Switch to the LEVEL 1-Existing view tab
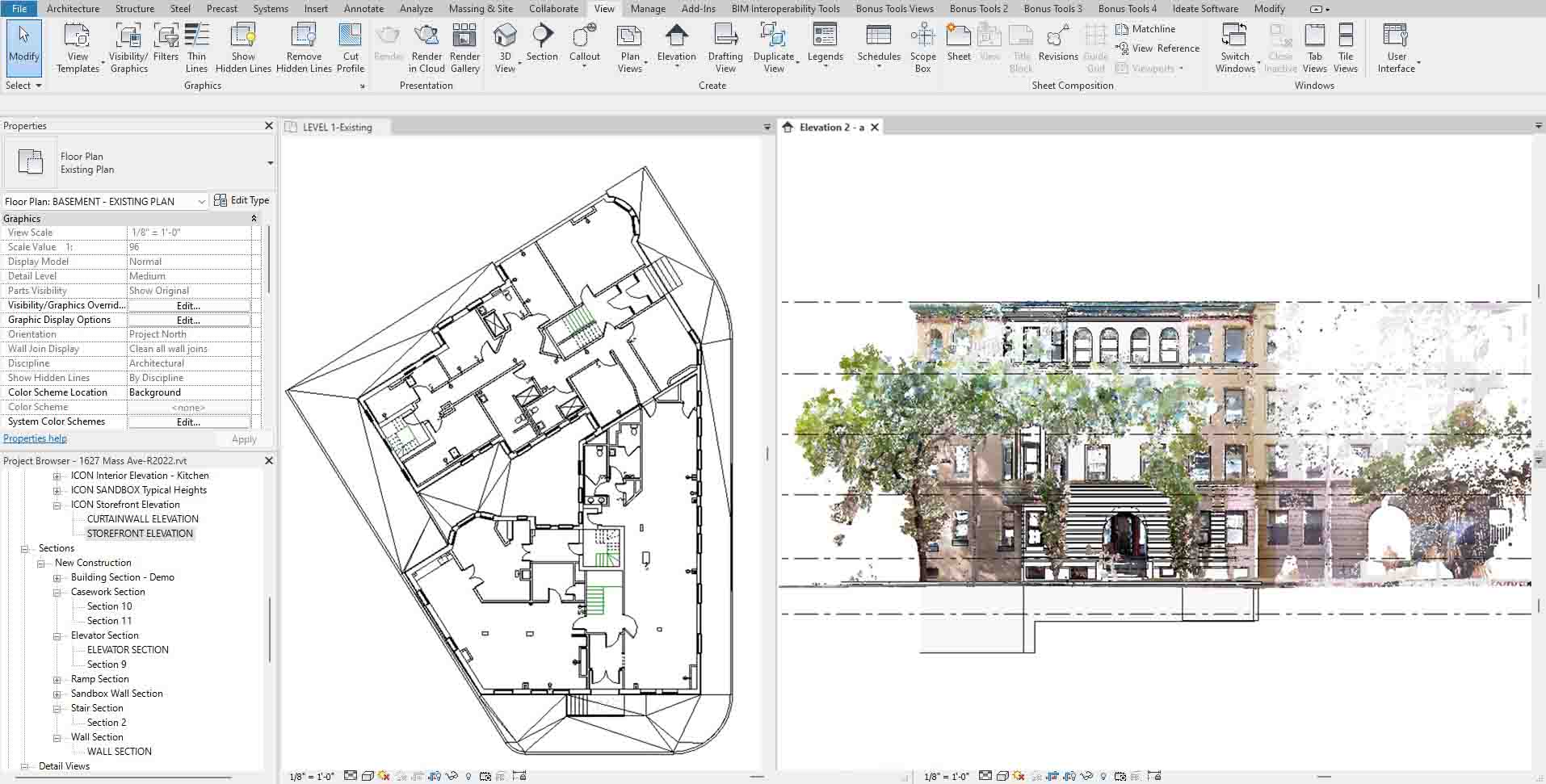 pyautogui.click(x=337, y=128)
